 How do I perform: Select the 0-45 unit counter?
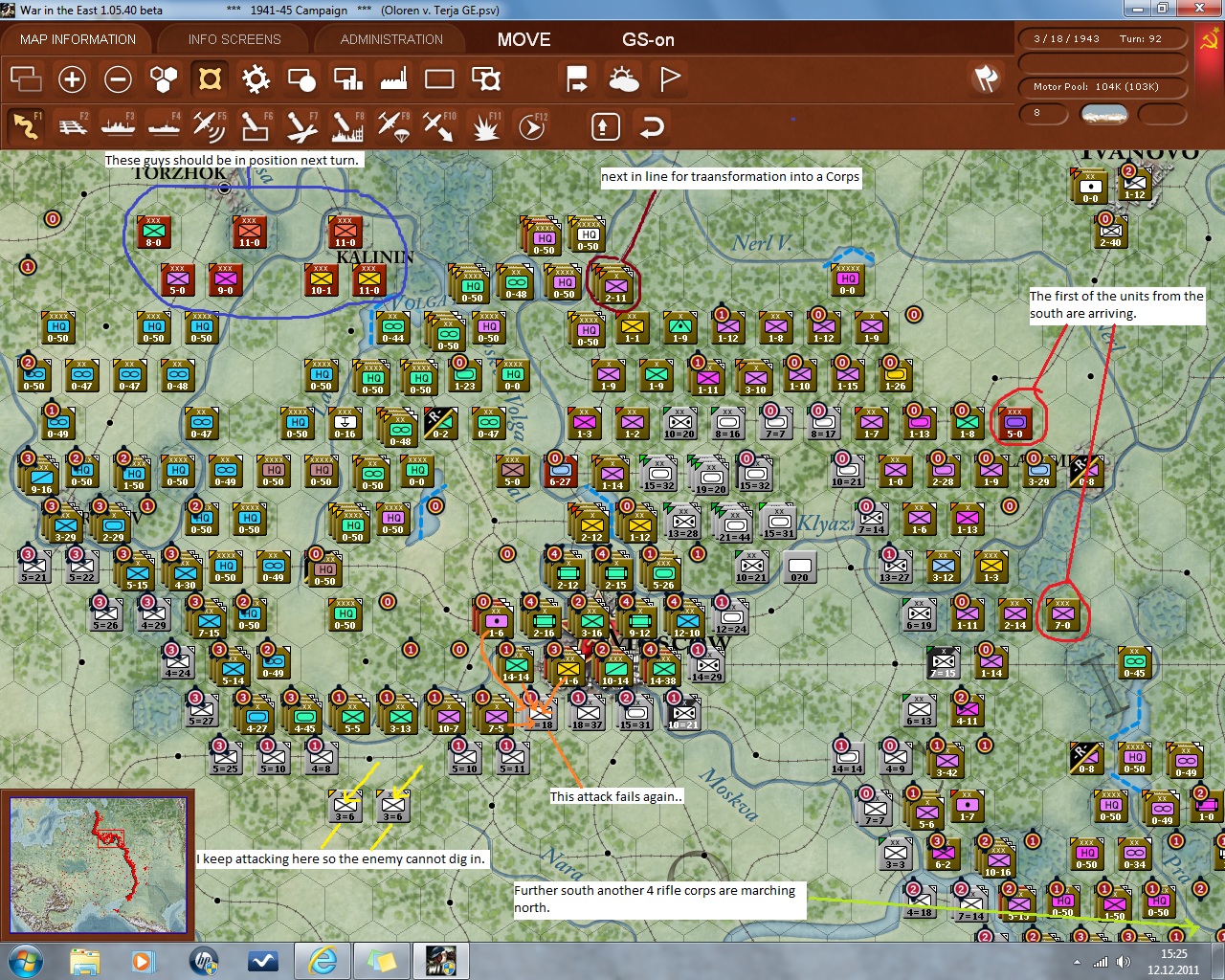tap(1135, 661)
